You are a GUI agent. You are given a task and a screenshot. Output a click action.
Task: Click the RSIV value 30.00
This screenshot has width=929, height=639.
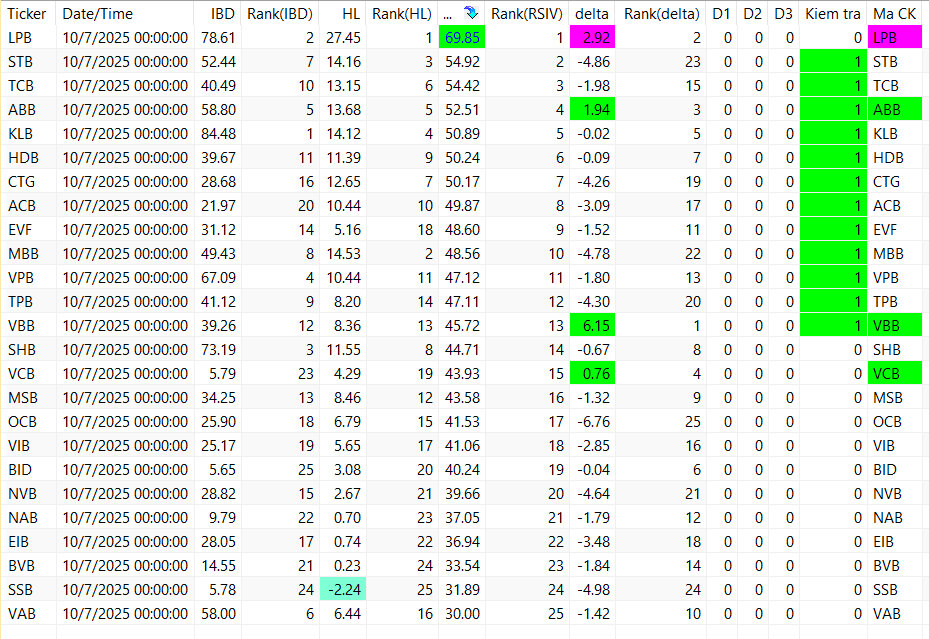pos(463,614)
